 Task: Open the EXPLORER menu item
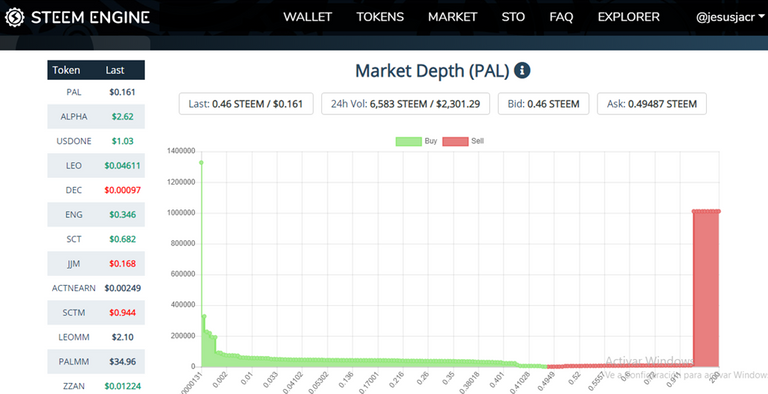pos(628,17)
